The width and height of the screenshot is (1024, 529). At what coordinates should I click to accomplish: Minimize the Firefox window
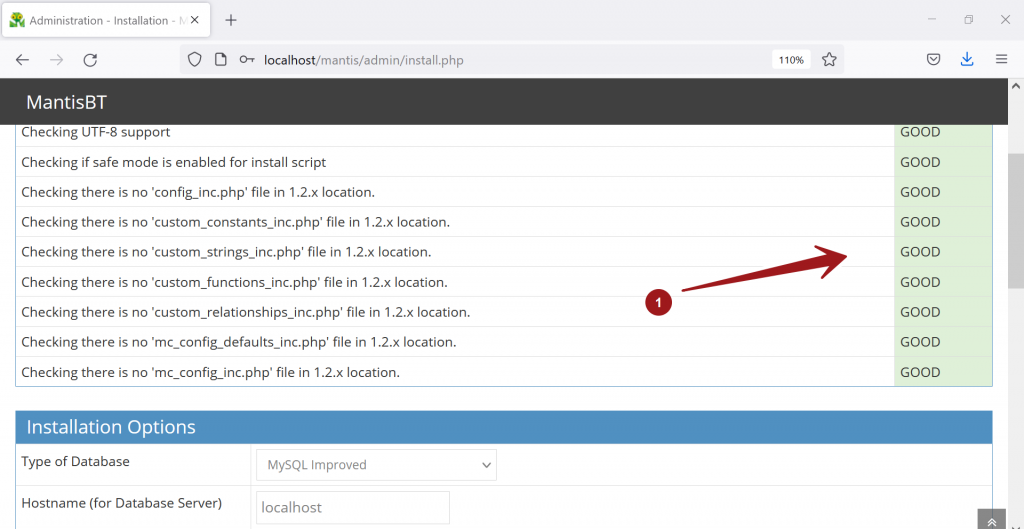932,20
